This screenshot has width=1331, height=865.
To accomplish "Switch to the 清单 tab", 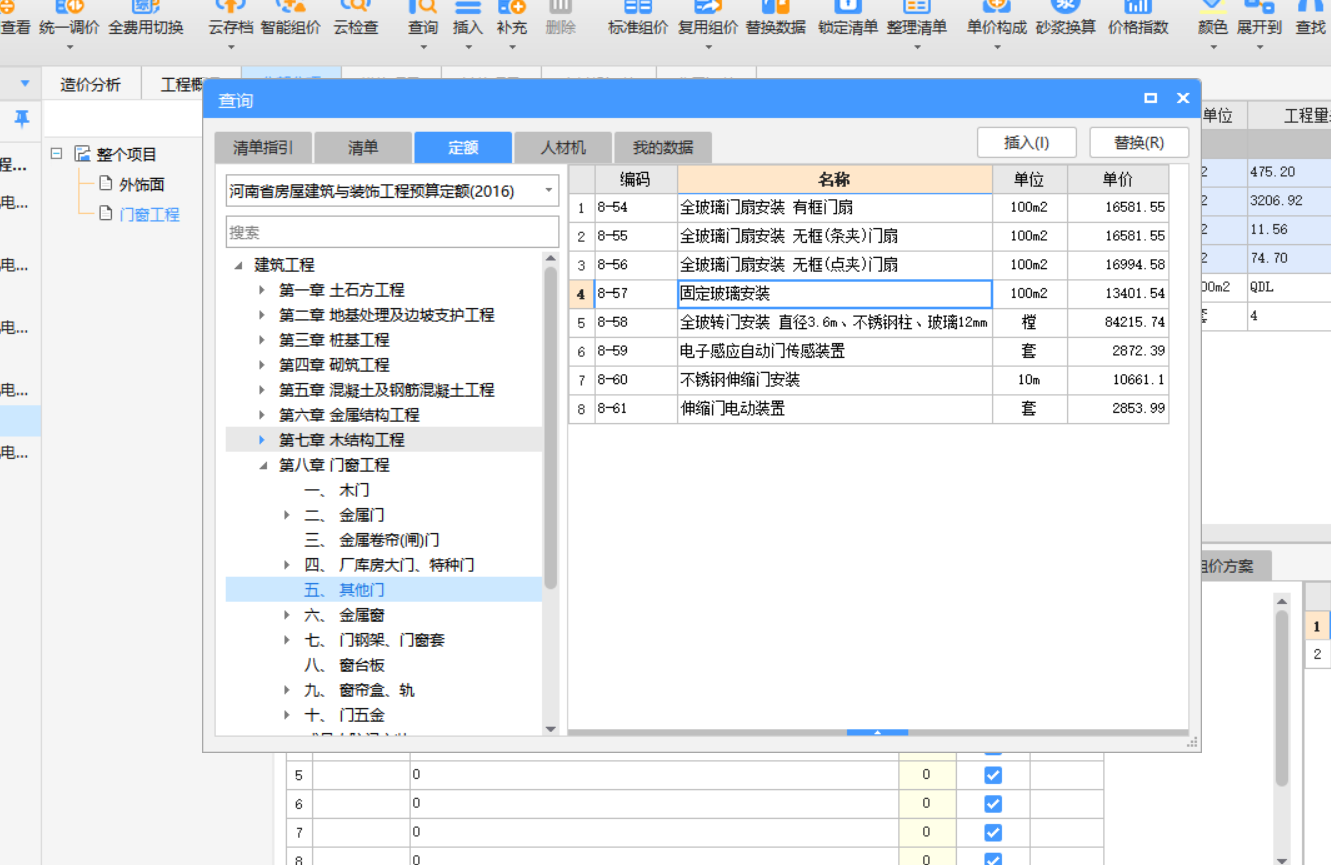I will tap(363, 148).
